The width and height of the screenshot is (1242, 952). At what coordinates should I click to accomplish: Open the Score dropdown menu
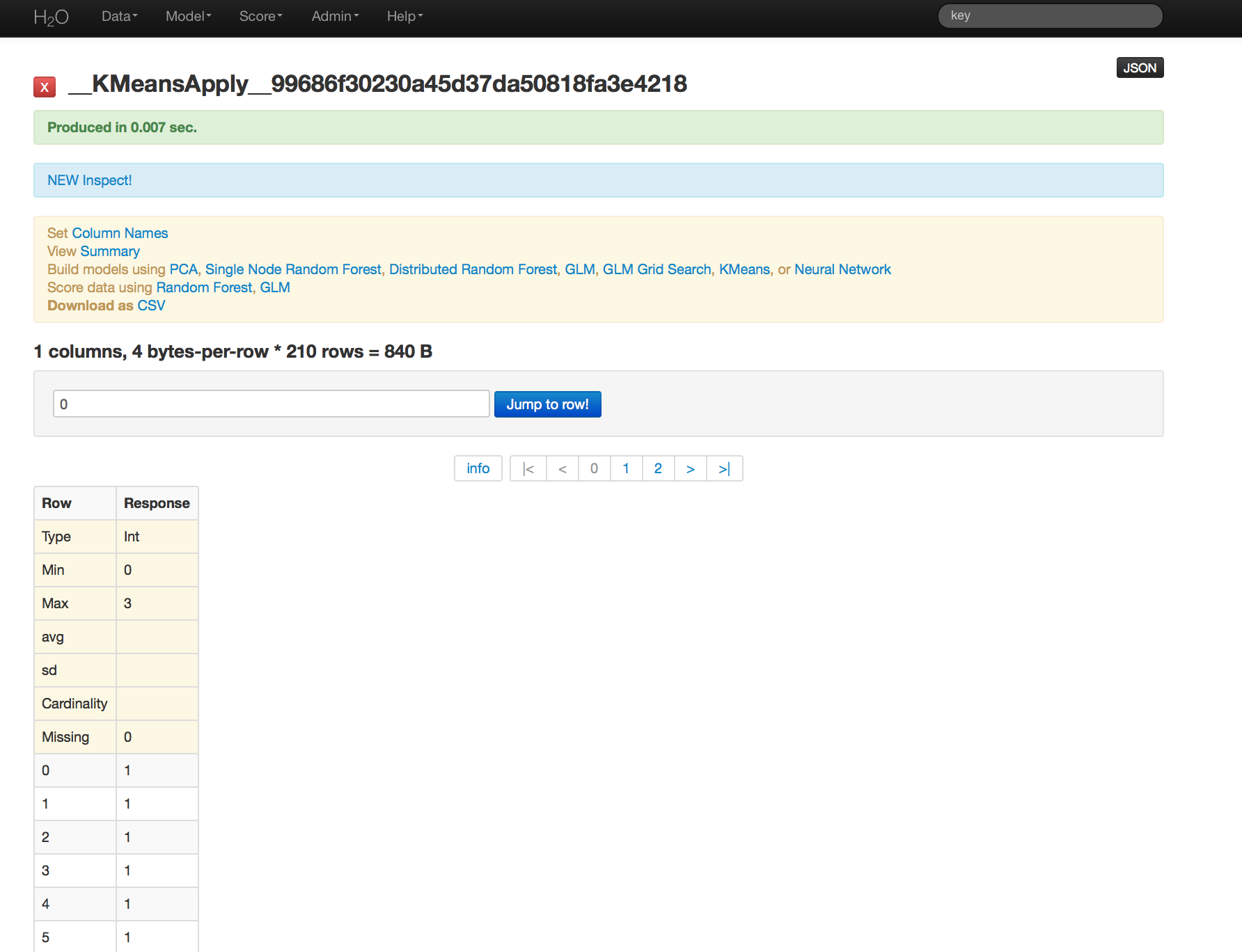point(260,17)
